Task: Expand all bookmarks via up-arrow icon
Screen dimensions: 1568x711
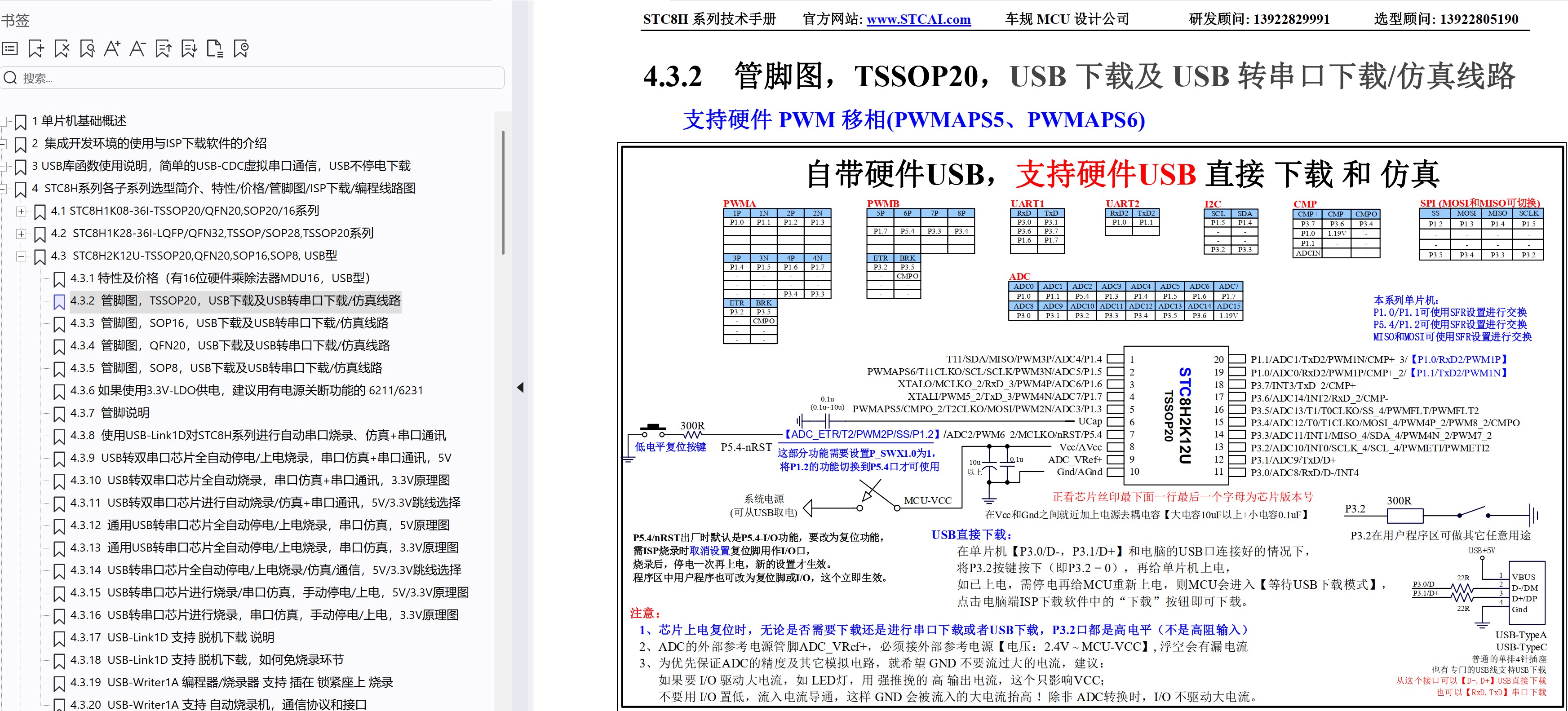Action: pos(163,48)
